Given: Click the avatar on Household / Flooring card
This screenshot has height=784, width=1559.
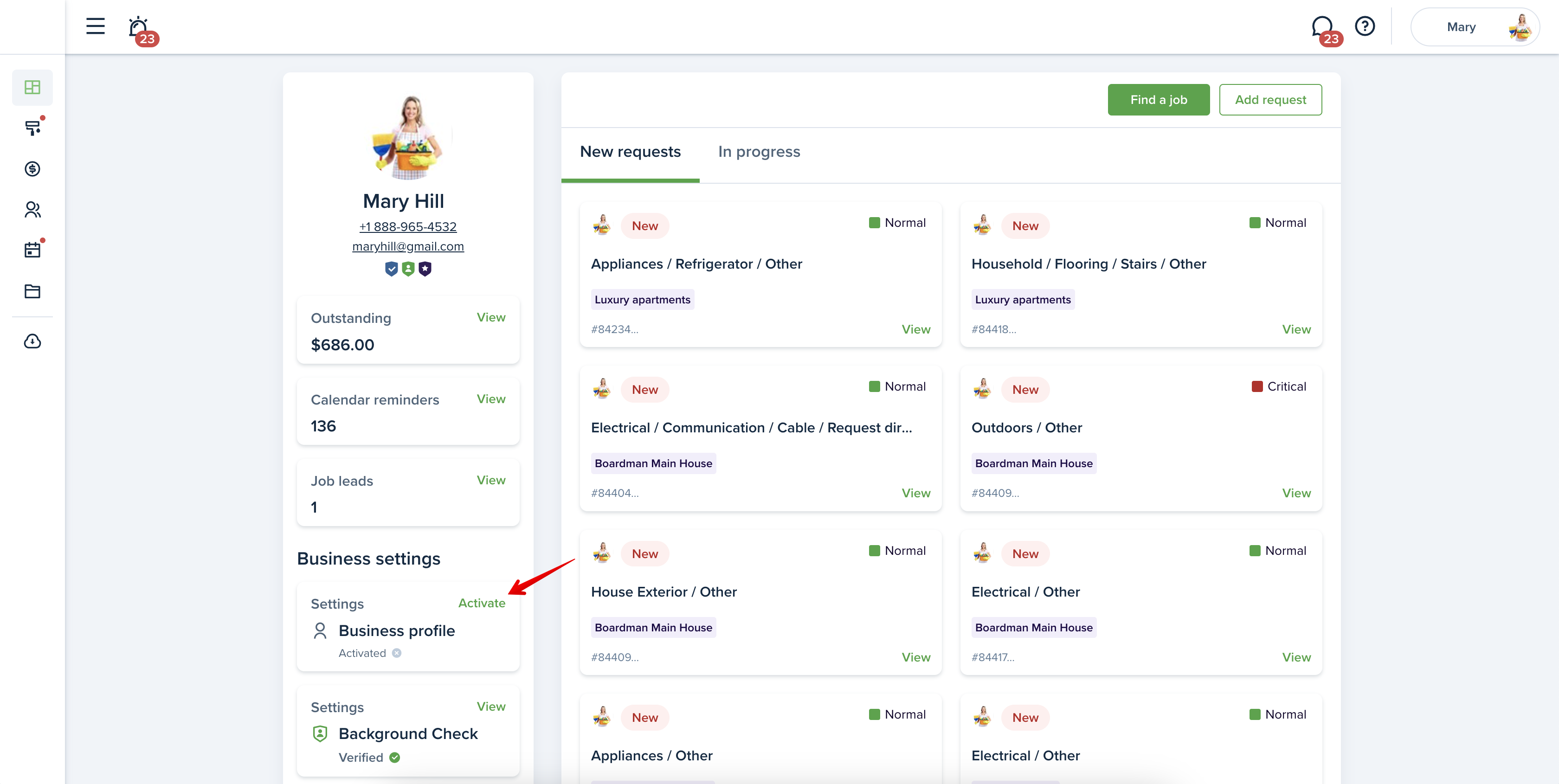Looking at the screenshot, I should (982, 225).
